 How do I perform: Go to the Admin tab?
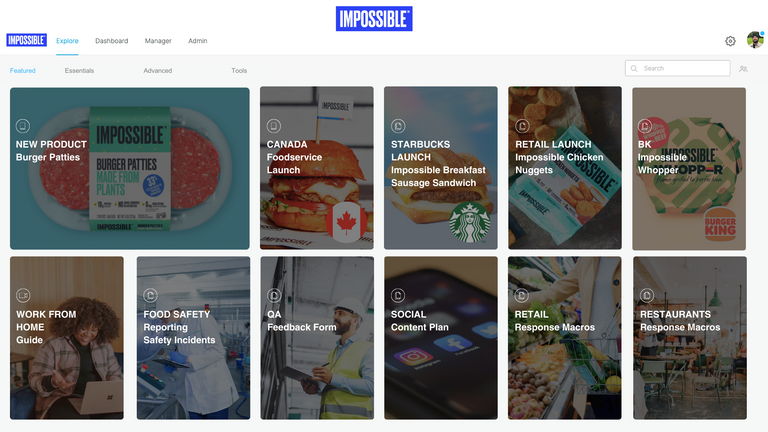click(198, 41)
